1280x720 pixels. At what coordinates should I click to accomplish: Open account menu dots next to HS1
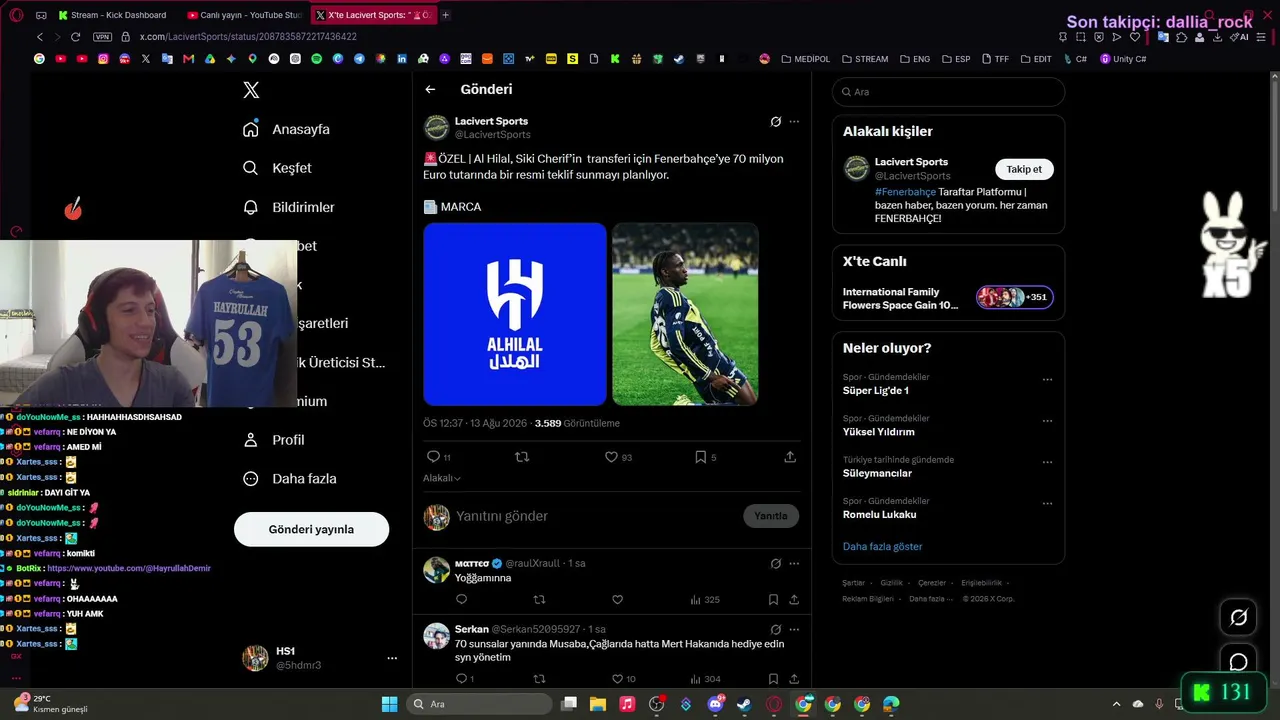coord(392,658)
